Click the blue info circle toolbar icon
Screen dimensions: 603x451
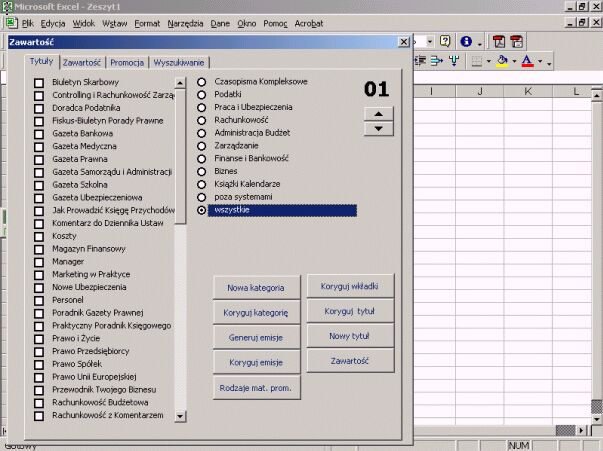(x=466, y=42)
